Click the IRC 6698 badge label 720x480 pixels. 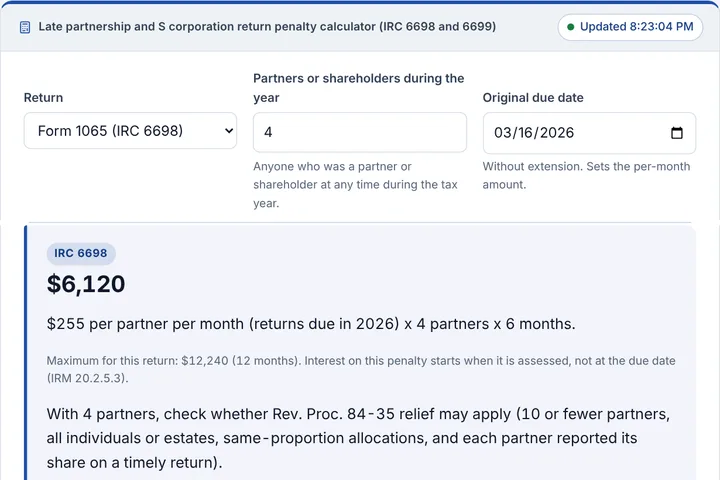point(81,254)
